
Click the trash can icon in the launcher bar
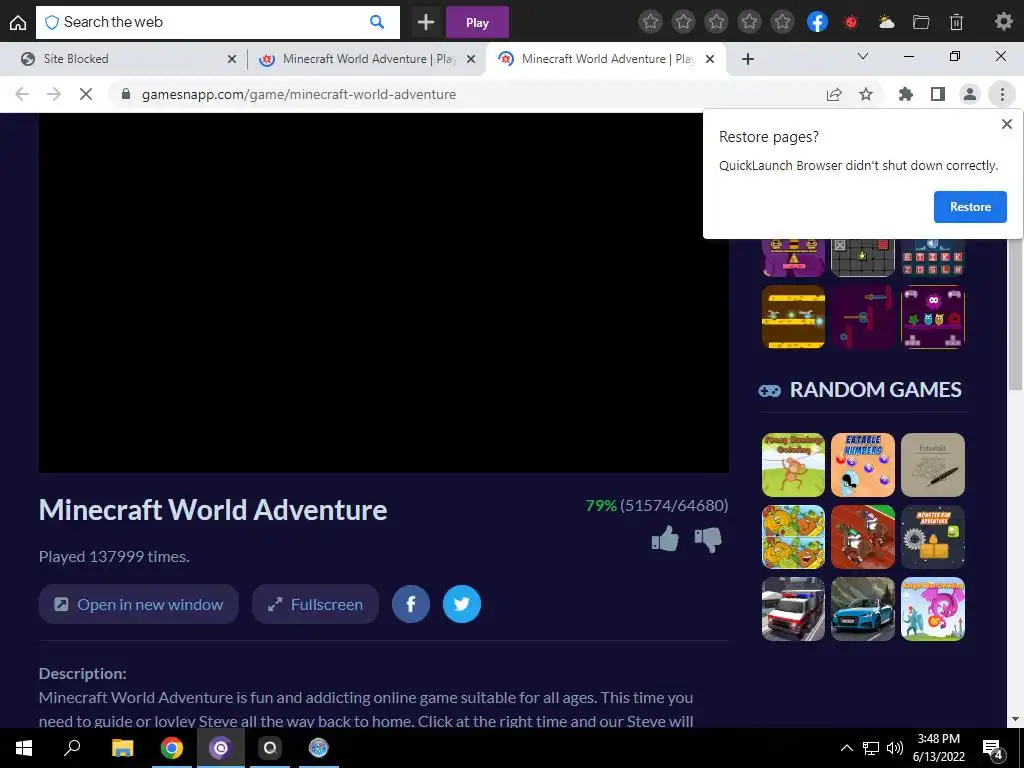956,22
